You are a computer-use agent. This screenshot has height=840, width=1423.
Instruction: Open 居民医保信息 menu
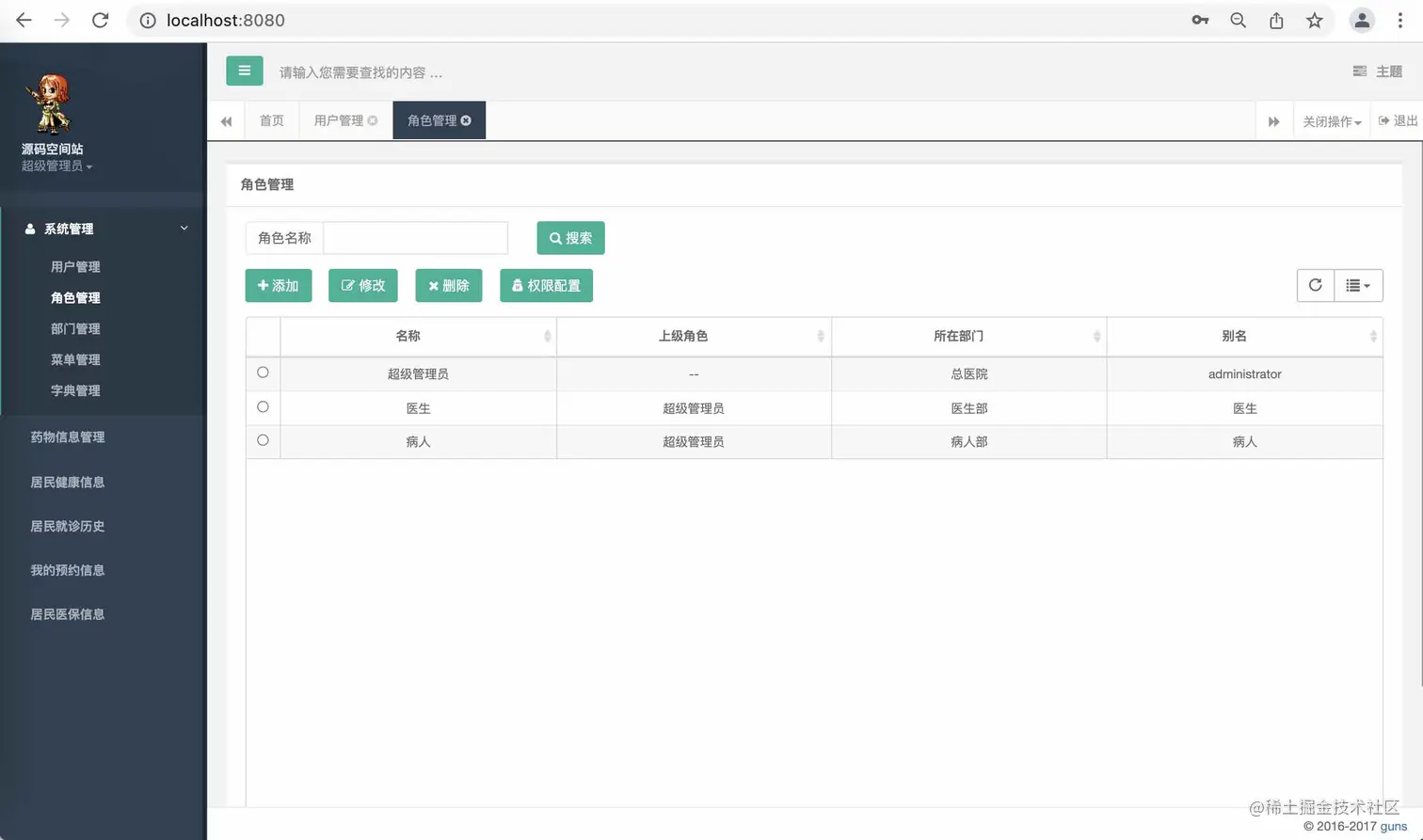click(68, 614)
